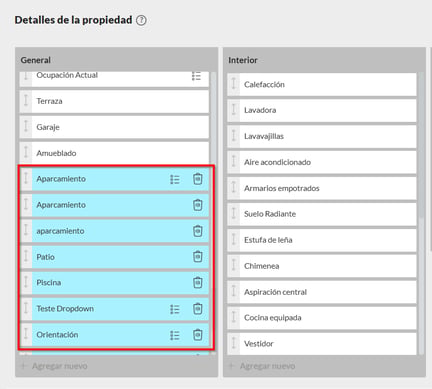The height and width of the screenshot is (389, 432).
Task: Select the Aire acondicionado field text
Action: 277,162
